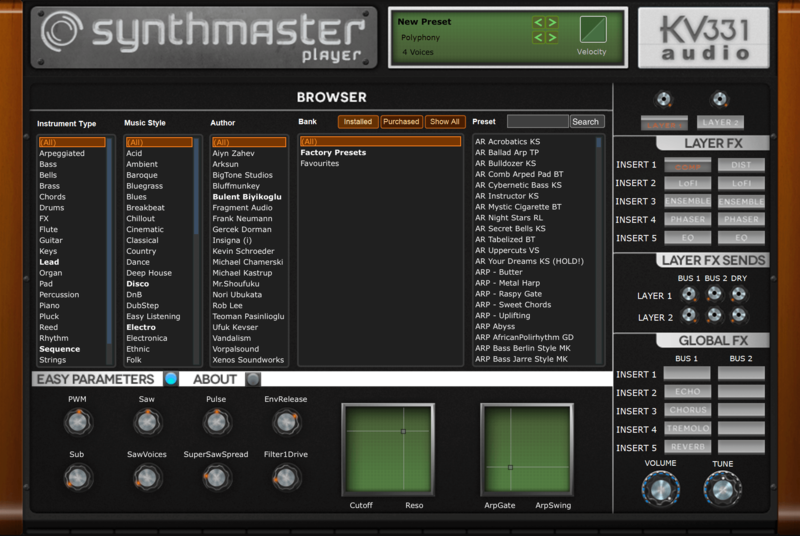Switch to the Layer 2 tab

719,122
